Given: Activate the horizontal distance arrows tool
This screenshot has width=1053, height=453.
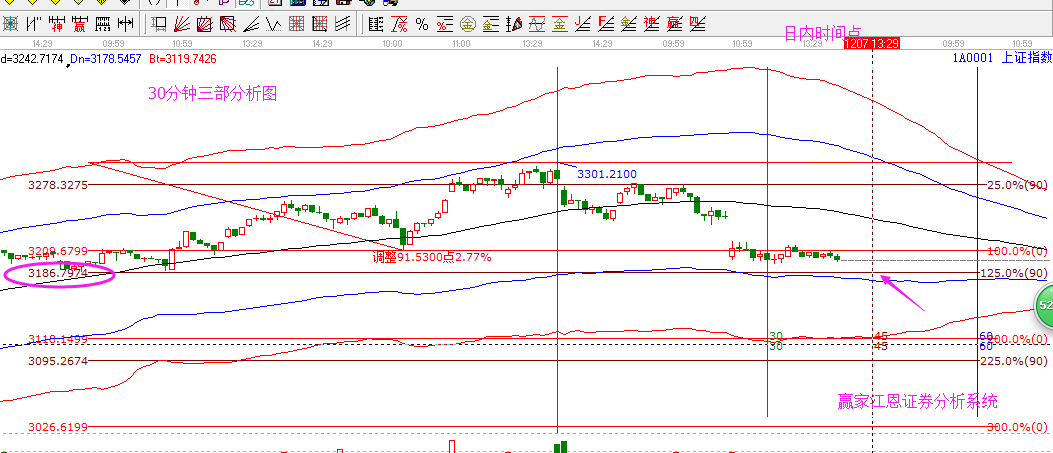Looking at the screenshot, I should point(125,25).
